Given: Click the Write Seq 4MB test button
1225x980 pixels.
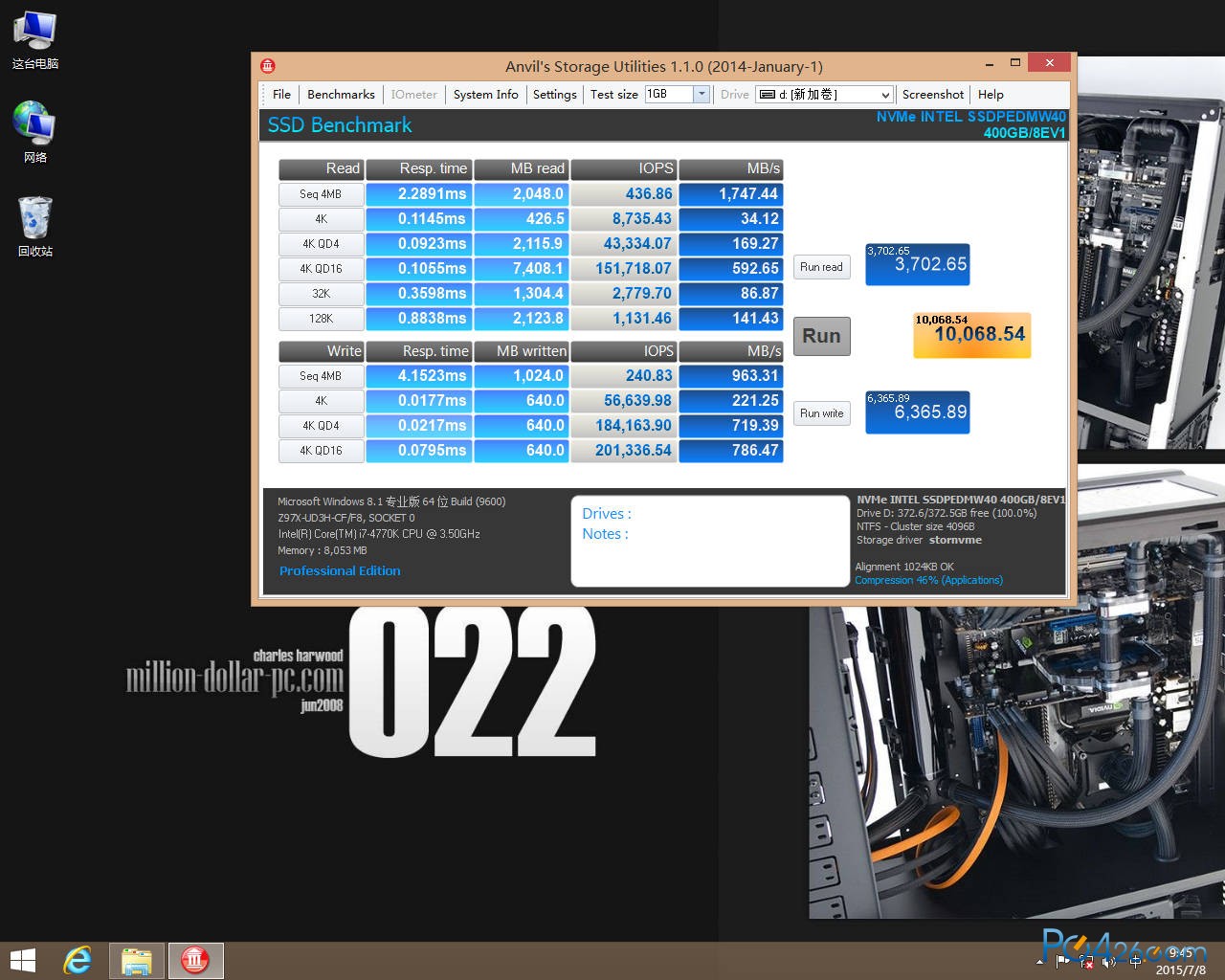Looking at the screenshot, I should coord(321,376).
